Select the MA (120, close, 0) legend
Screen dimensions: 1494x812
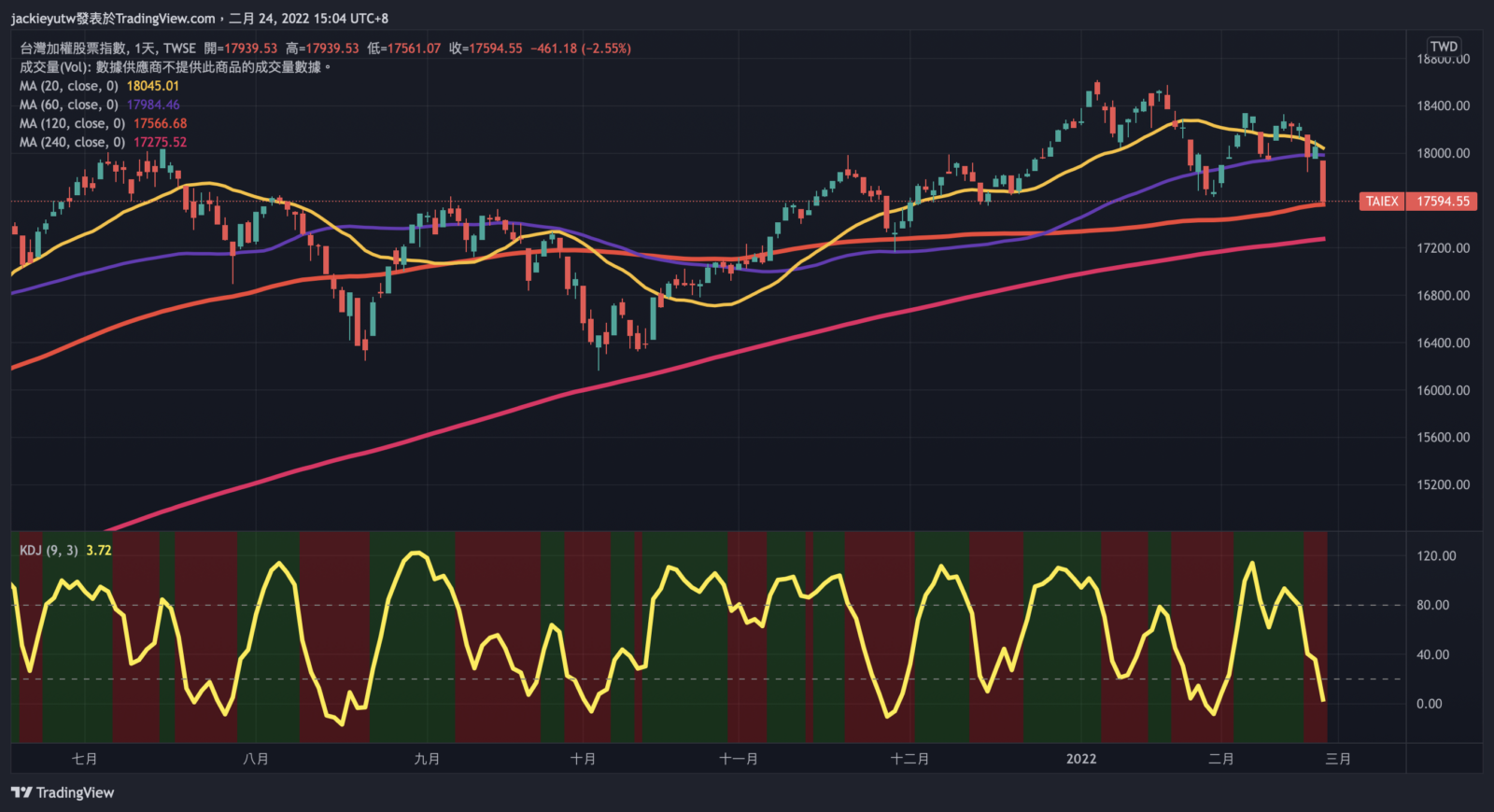[x=73, y=123]
